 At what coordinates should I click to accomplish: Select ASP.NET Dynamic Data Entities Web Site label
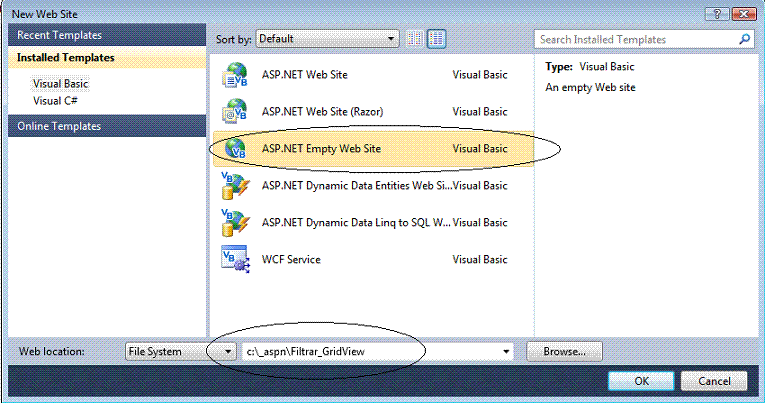357,185
